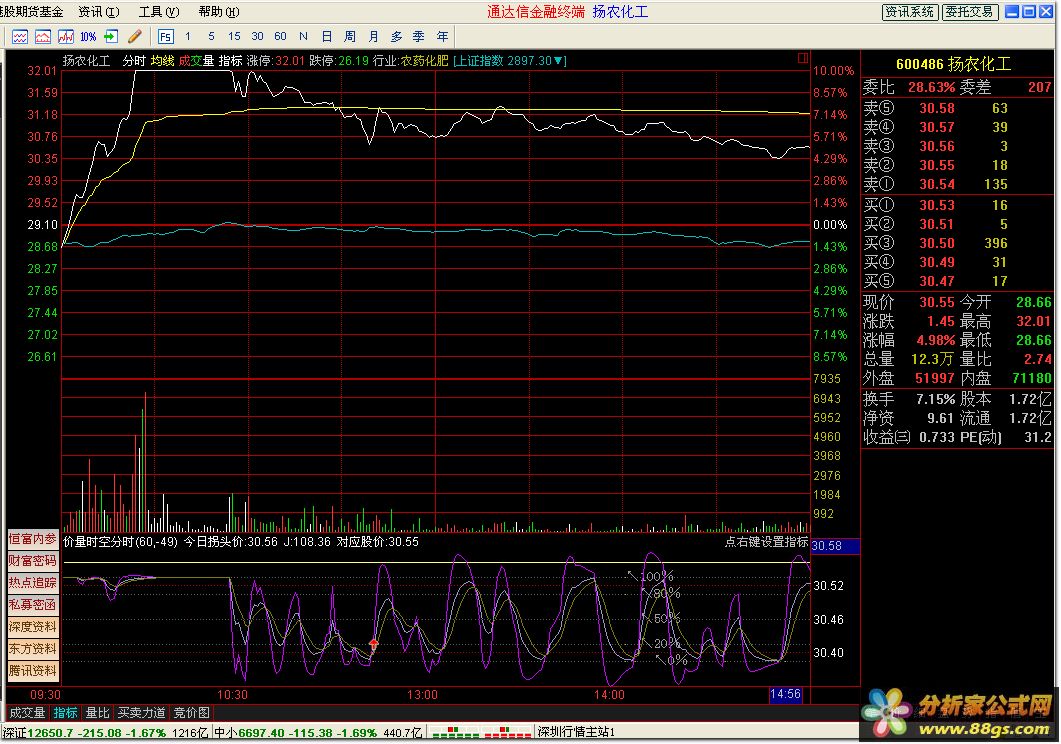The height and width of the screenshot is (744, 1061).
Task: Open 腾讯资料 sidebar button
Action: [32, 670]
